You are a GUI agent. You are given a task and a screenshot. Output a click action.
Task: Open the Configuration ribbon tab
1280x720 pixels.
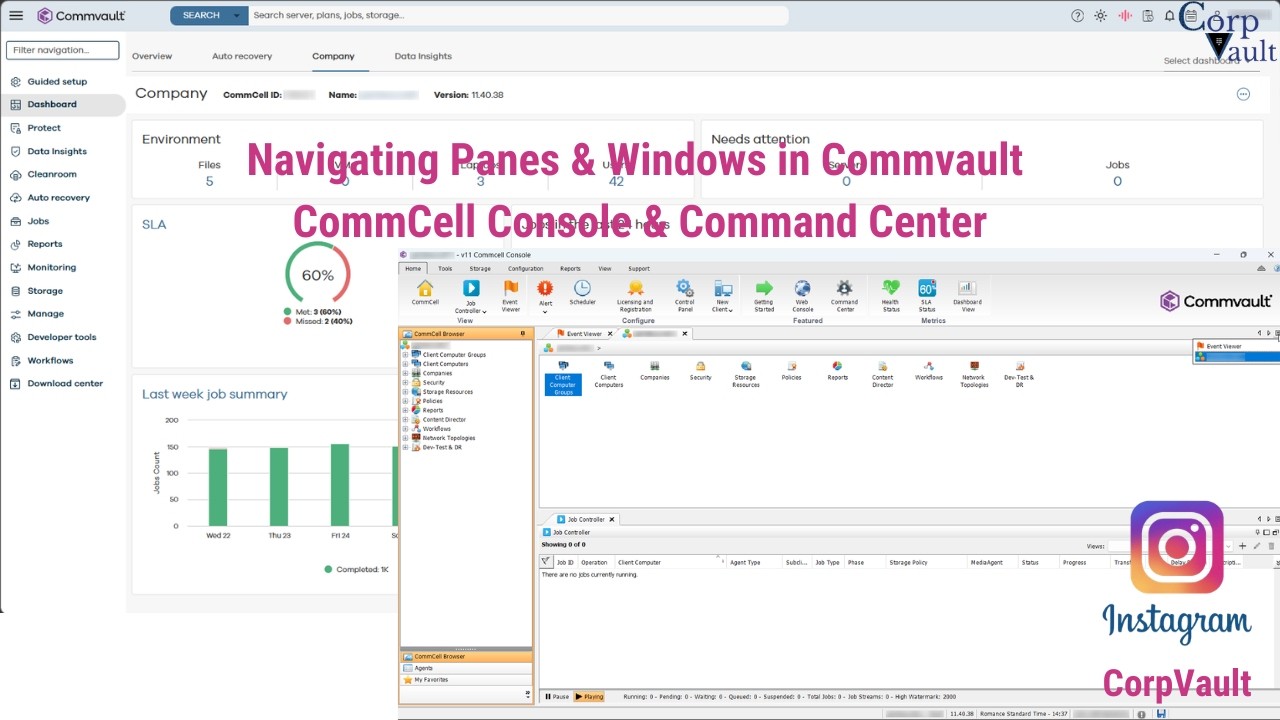pos(526,269)
